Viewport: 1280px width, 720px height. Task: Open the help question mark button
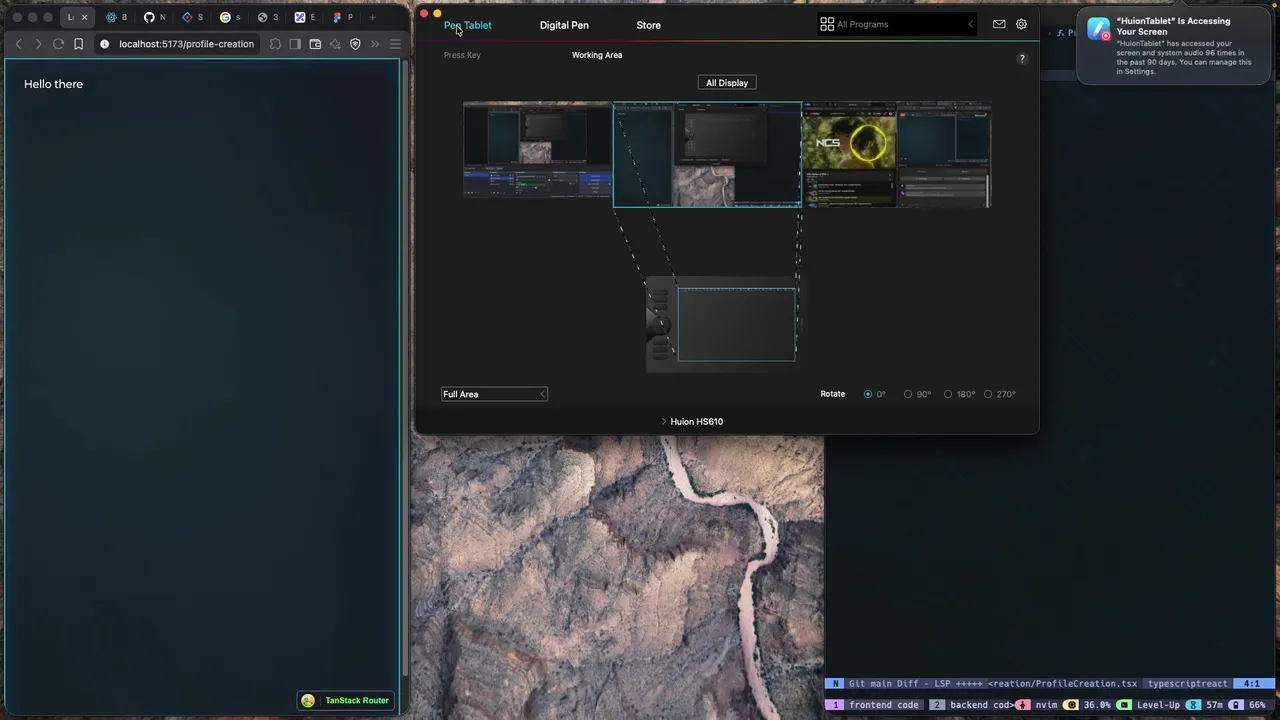1022,59
